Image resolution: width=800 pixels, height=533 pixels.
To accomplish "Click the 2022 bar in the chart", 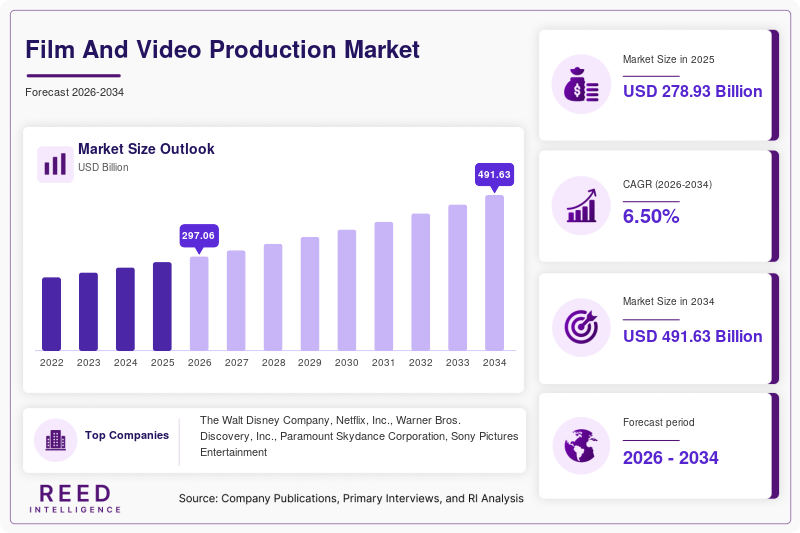I will 52,314.
